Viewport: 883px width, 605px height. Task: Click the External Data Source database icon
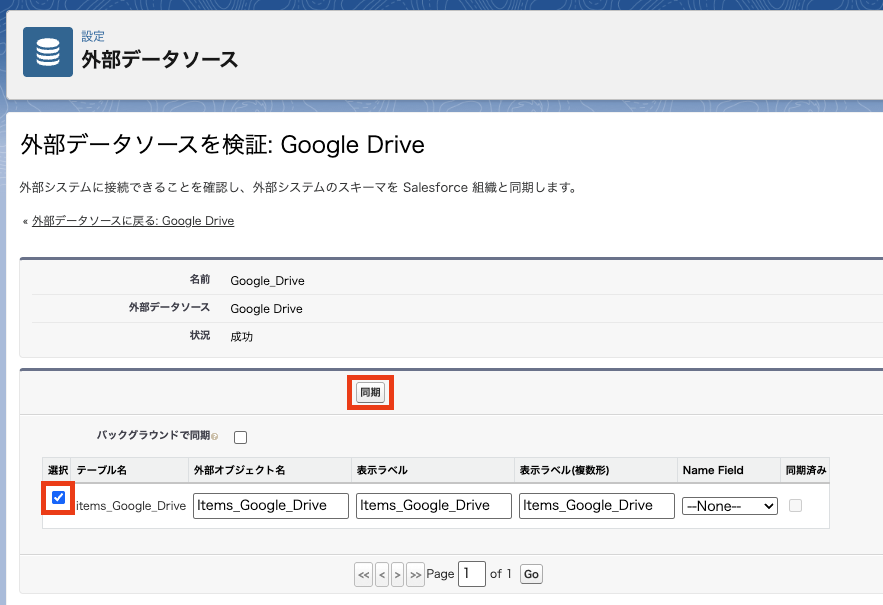[48, 52]
